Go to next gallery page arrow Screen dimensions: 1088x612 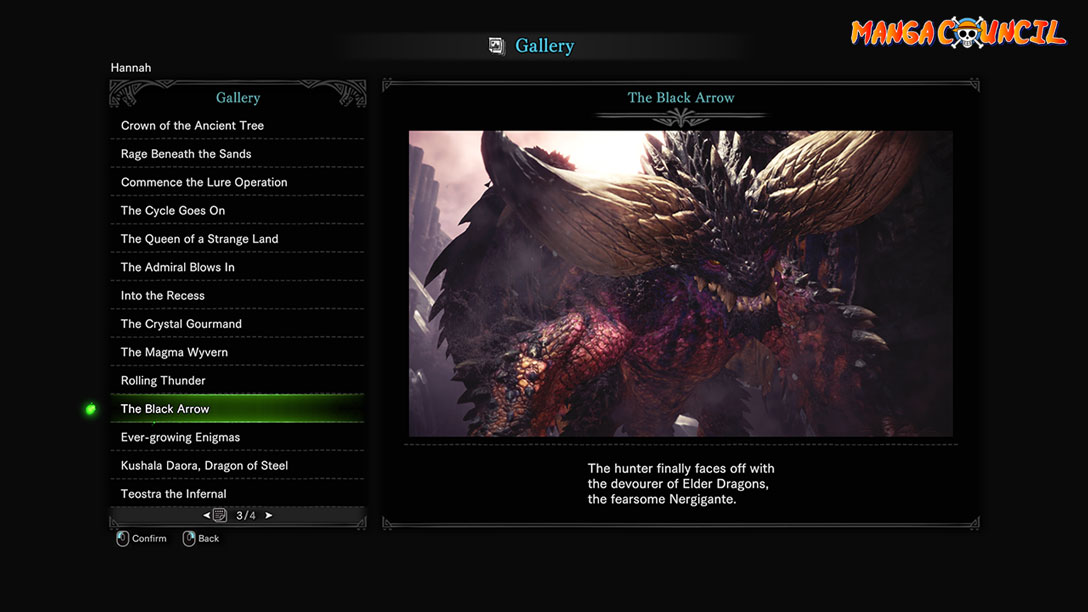pos(269,516)
